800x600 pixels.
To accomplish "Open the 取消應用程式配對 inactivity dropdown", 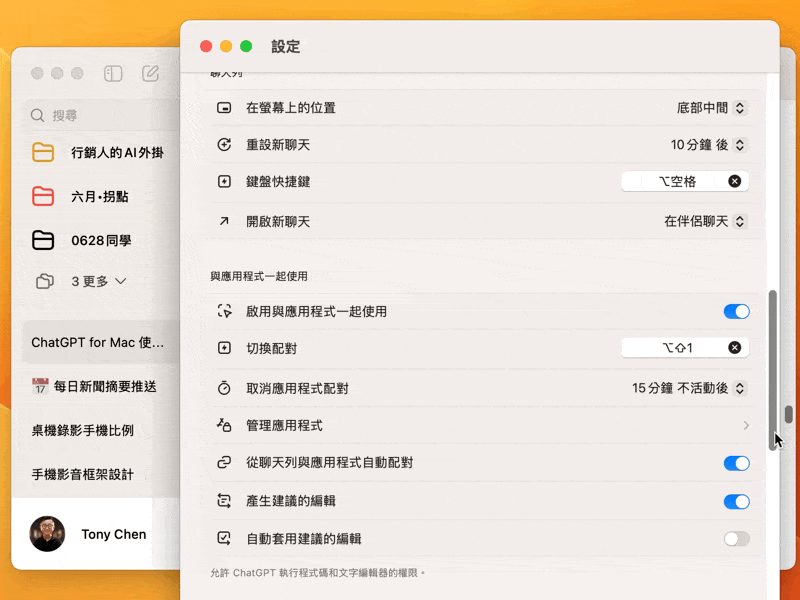I will pyautogui.click(x=689, y=388).
